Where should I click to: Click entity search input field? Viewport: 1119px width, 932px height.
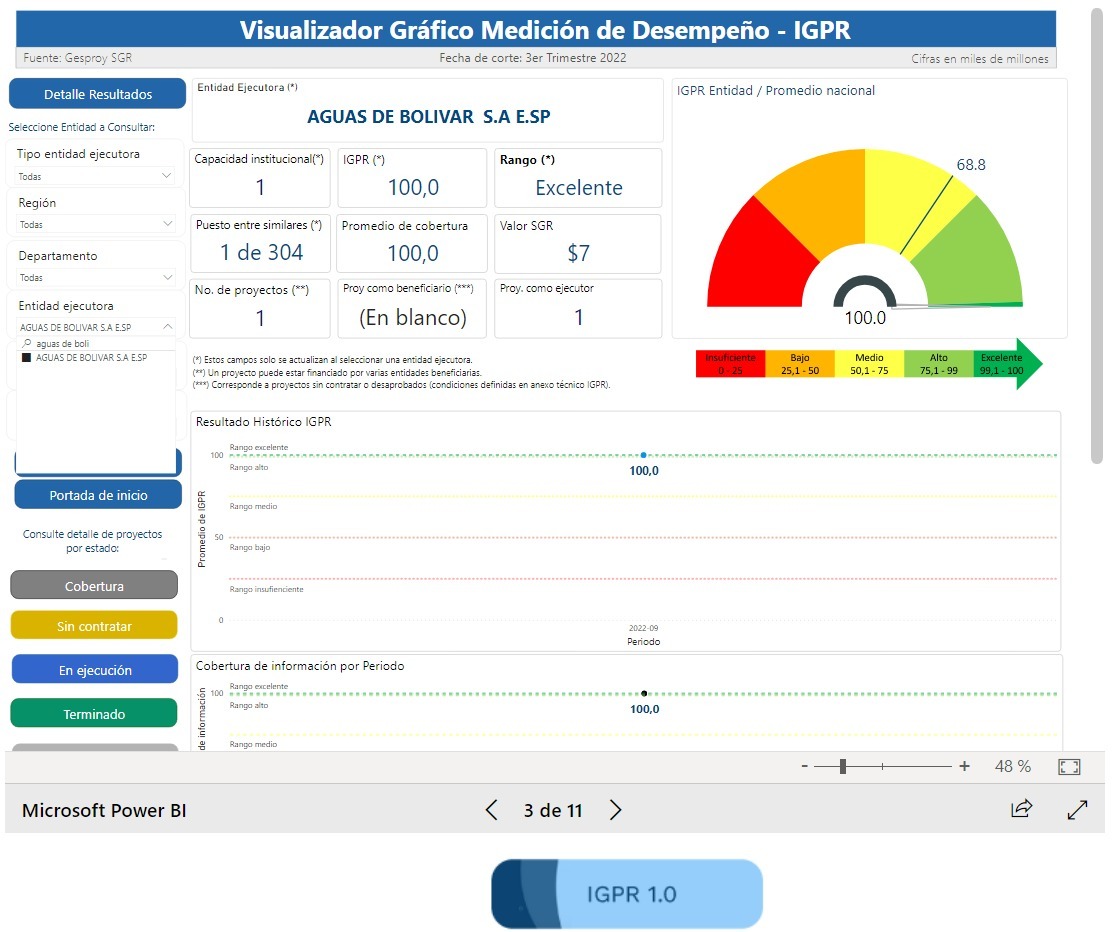click(x=100, y=343)
